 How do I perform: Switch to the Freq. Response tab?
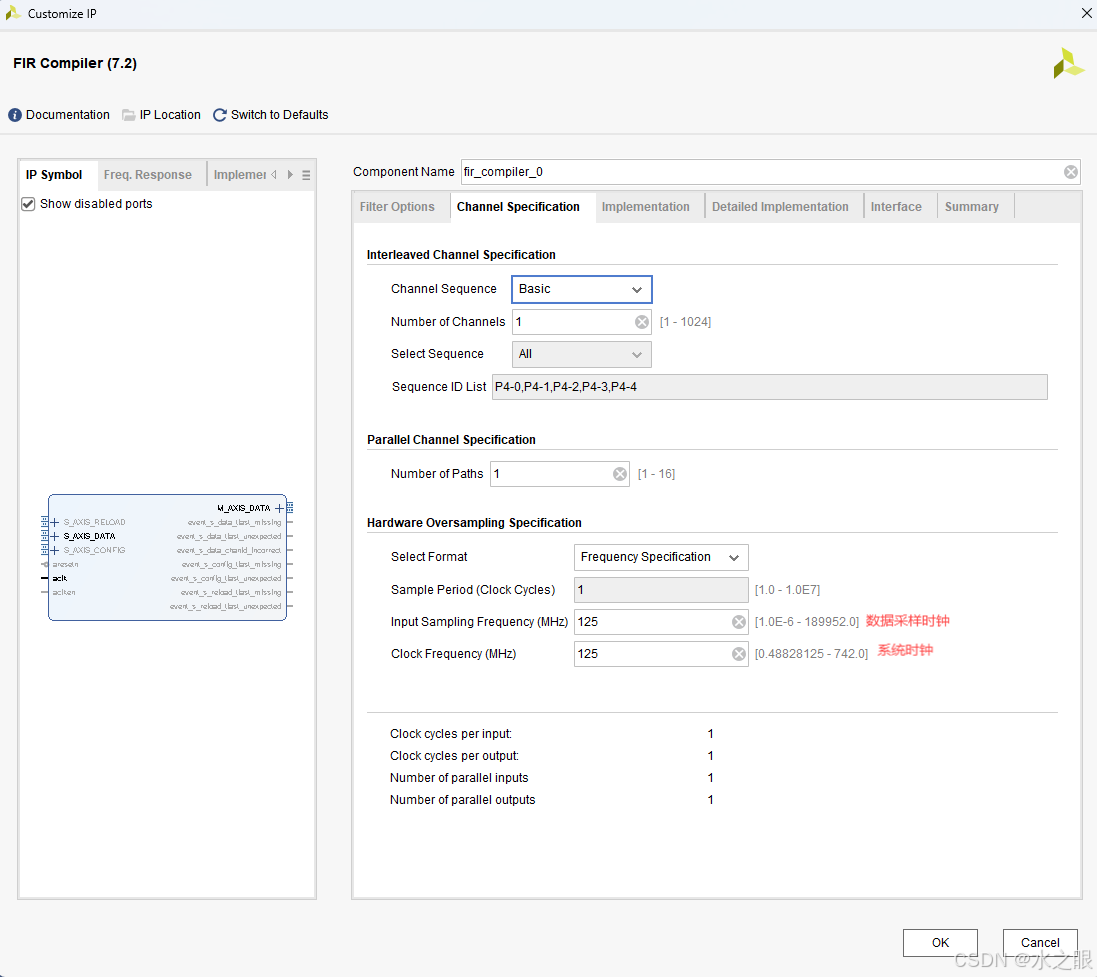click(148, 175)
